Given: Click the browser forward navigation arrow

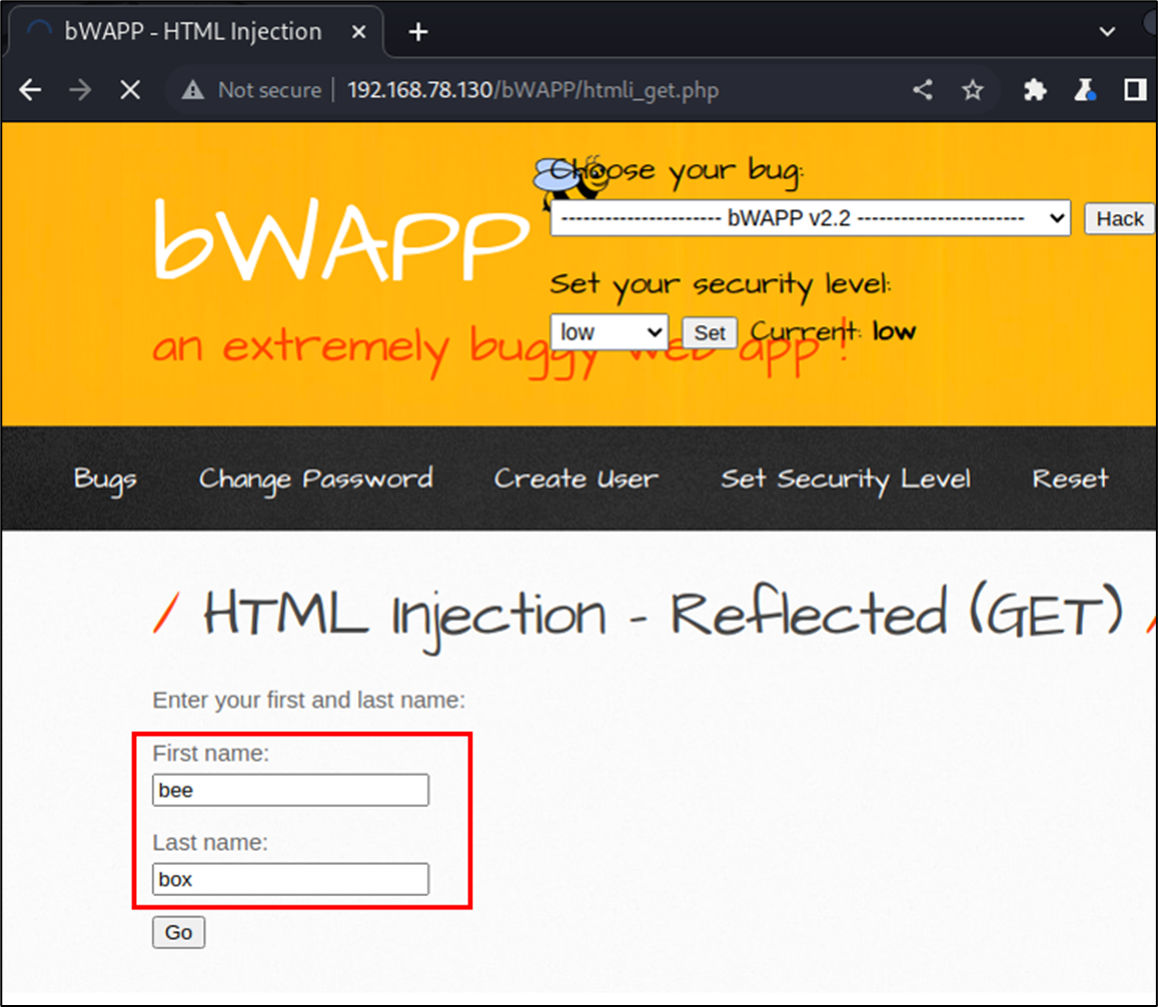Looking at the screenshot, I should coord(79,90).
